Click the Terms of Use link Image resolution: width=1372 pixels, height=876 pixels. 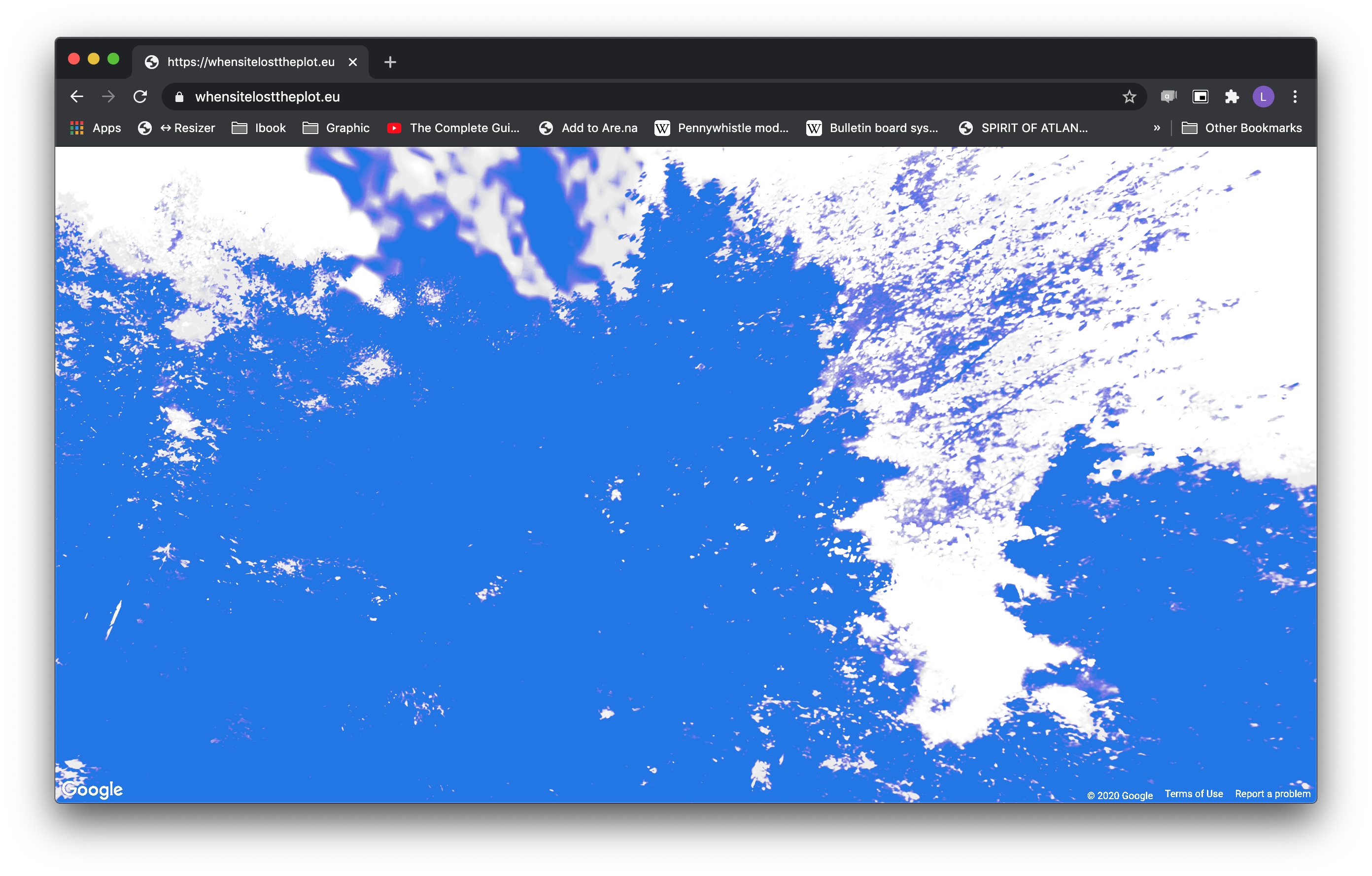pos(1194,794)
